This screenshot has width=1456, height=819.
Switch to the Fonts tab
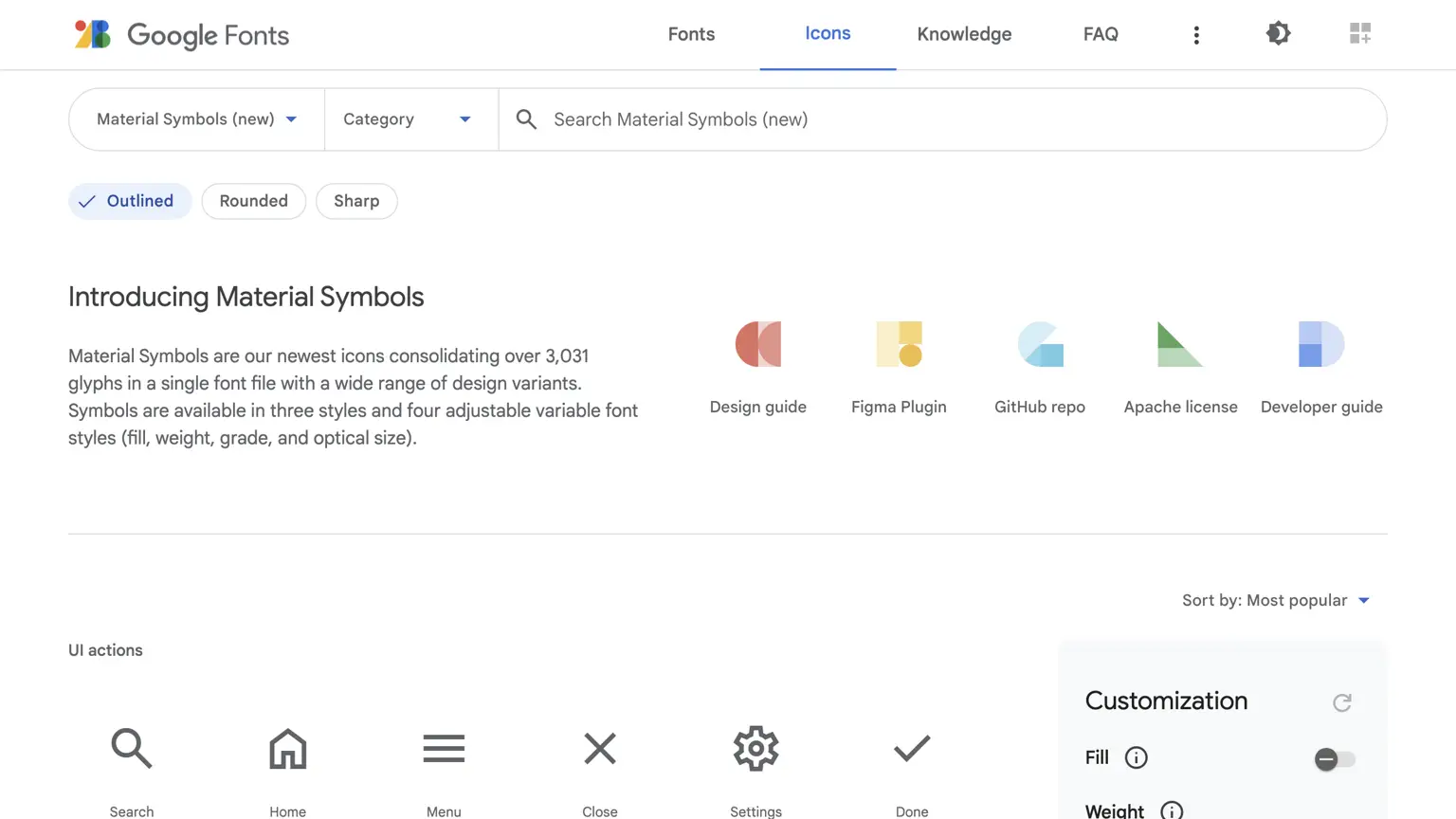point(691,34)
